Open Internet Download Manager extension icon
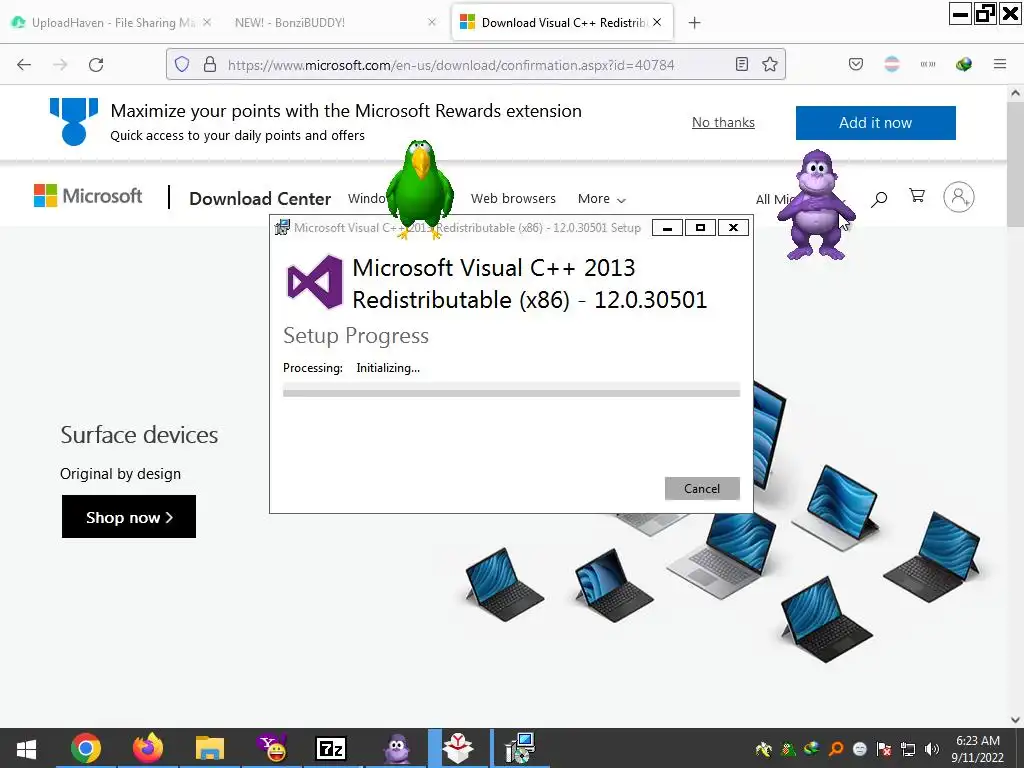 click(x=963, y=65)
